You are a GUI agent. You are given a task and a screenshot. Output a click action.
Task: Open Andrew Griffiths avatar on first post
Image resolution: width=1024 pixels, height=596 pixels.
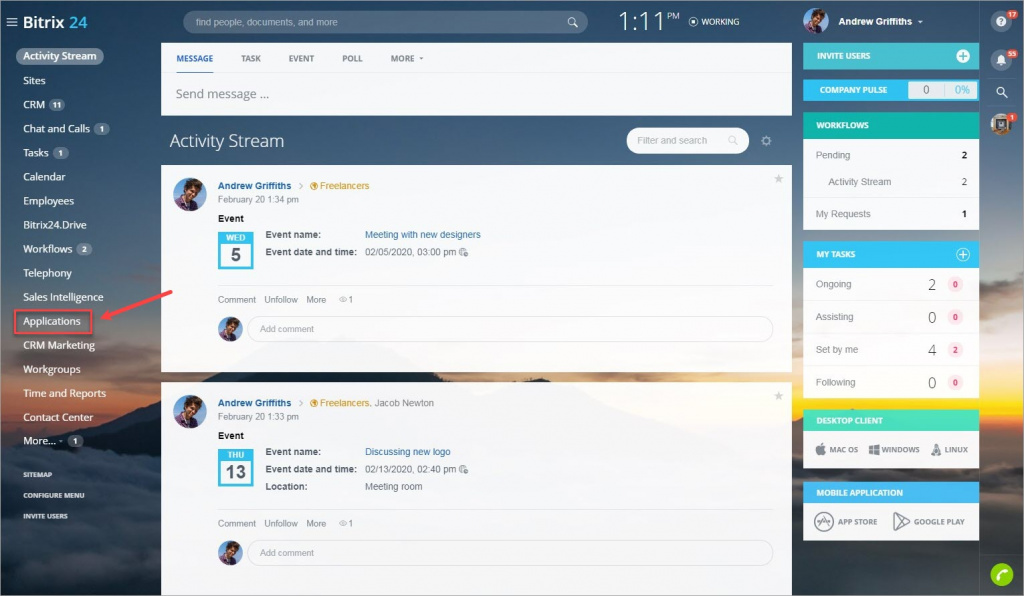tap(190, 195)
